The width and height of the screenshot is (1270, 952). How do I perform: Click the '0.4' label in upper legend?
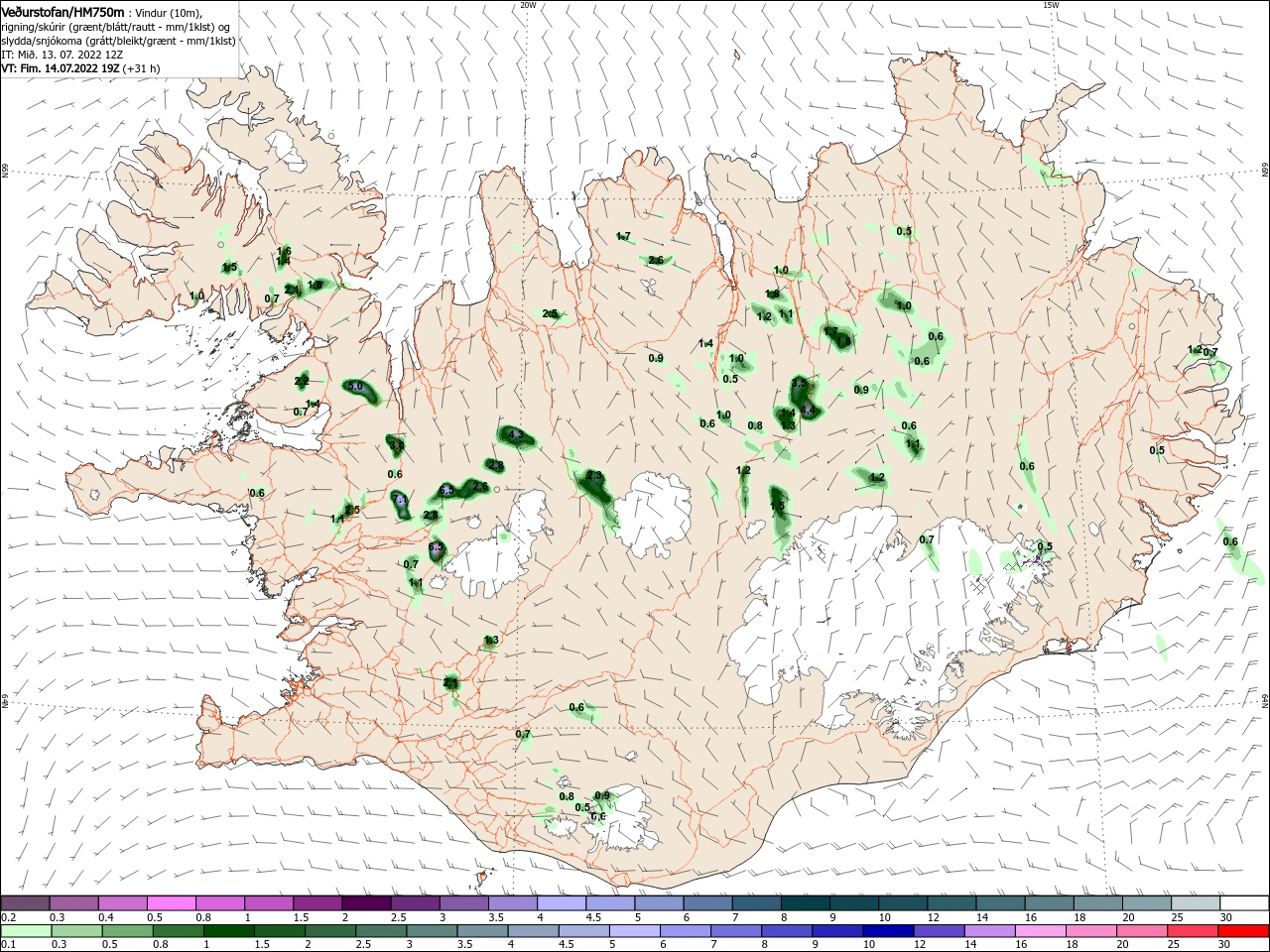click(105, 917)
